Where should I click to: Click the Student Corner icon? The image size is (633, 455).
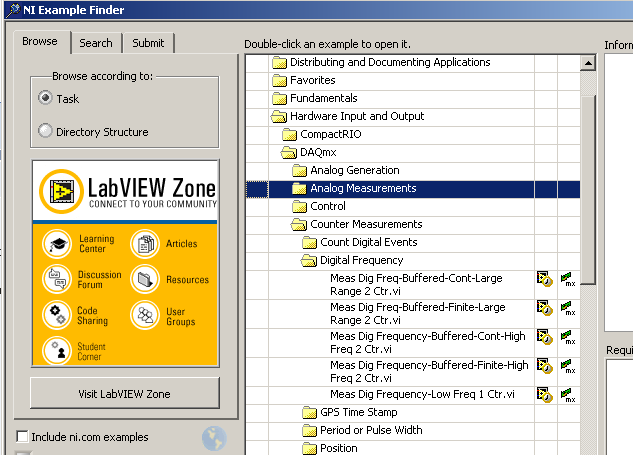coord(57,350)
